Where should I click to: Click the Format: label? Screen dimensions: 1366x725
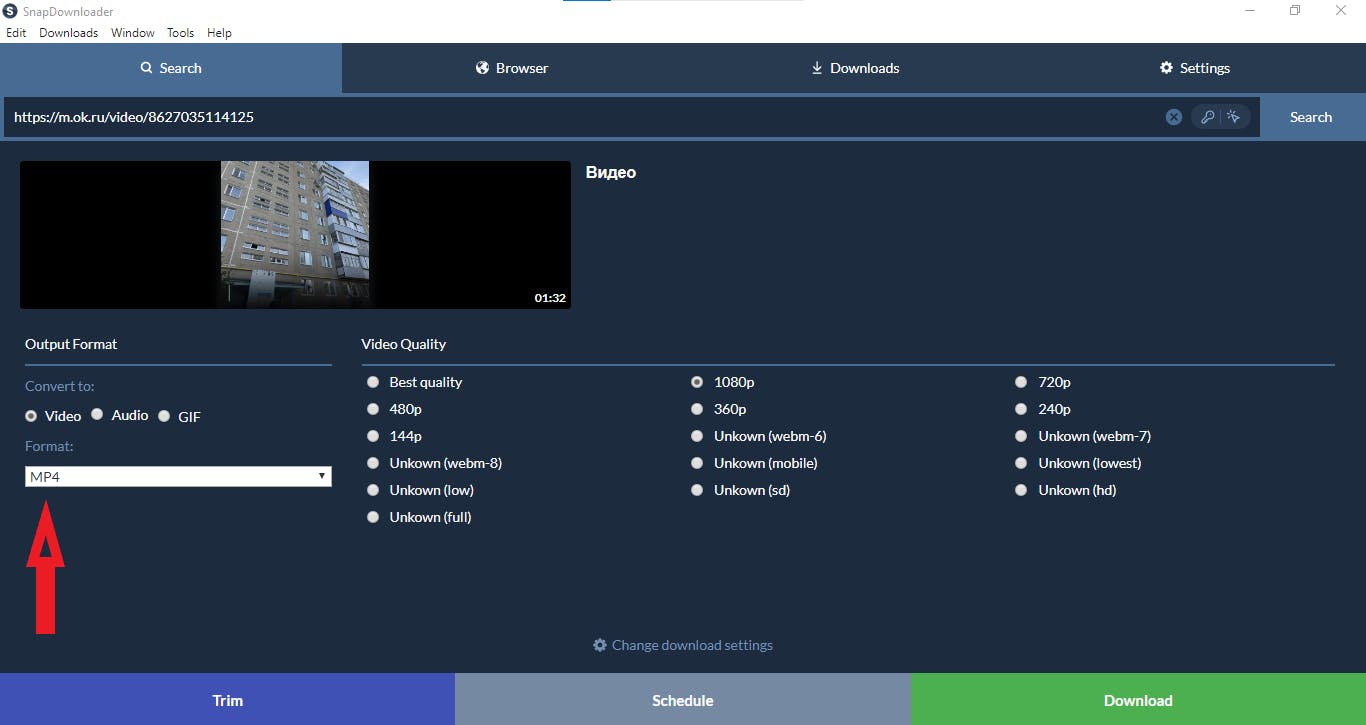[49, 446]
